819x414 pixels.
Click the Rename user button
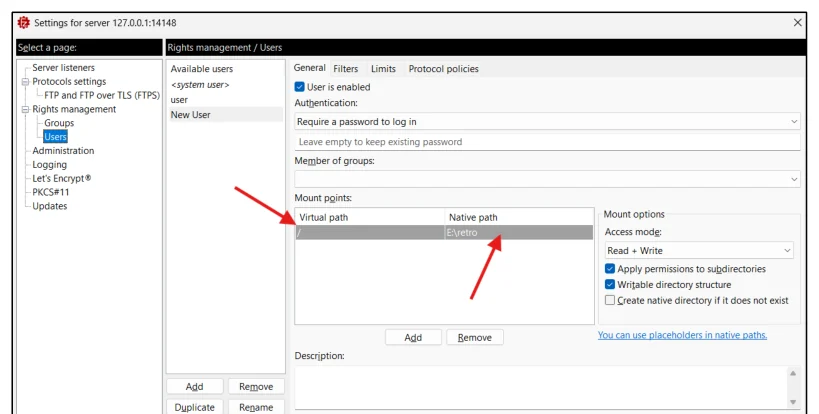(x=256, y=407)
